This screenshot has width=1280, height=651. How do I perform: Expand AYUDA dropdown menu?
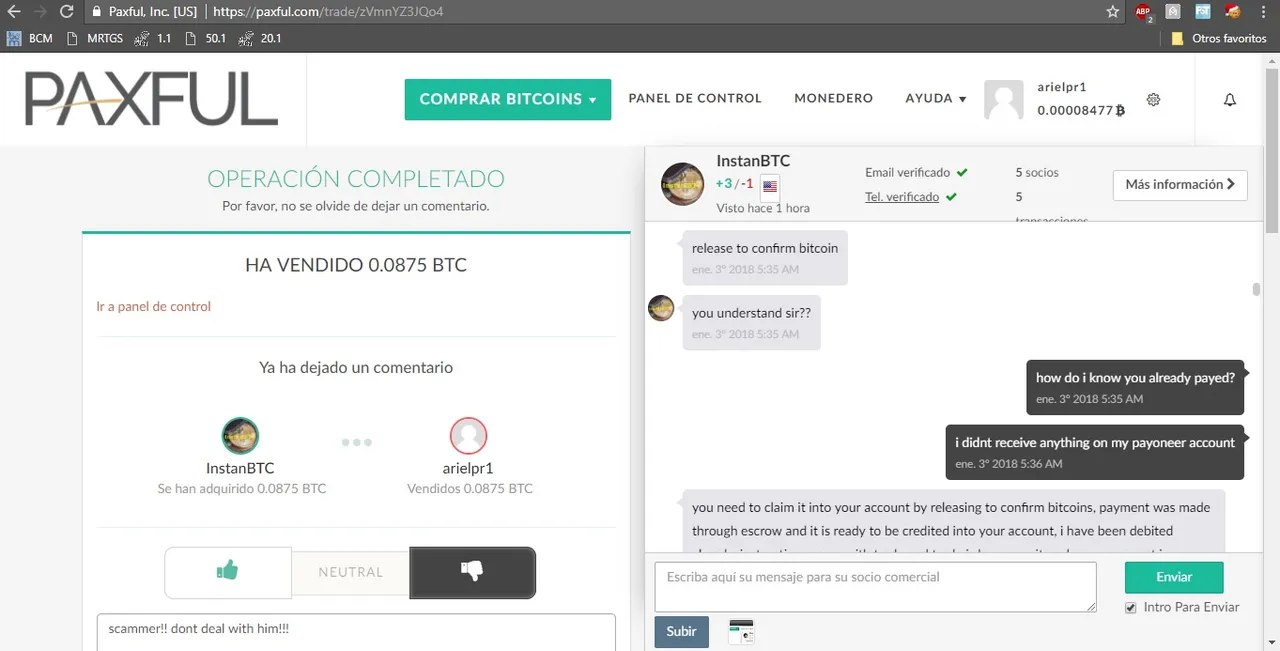pyautogui.click(x=936, y=99)
